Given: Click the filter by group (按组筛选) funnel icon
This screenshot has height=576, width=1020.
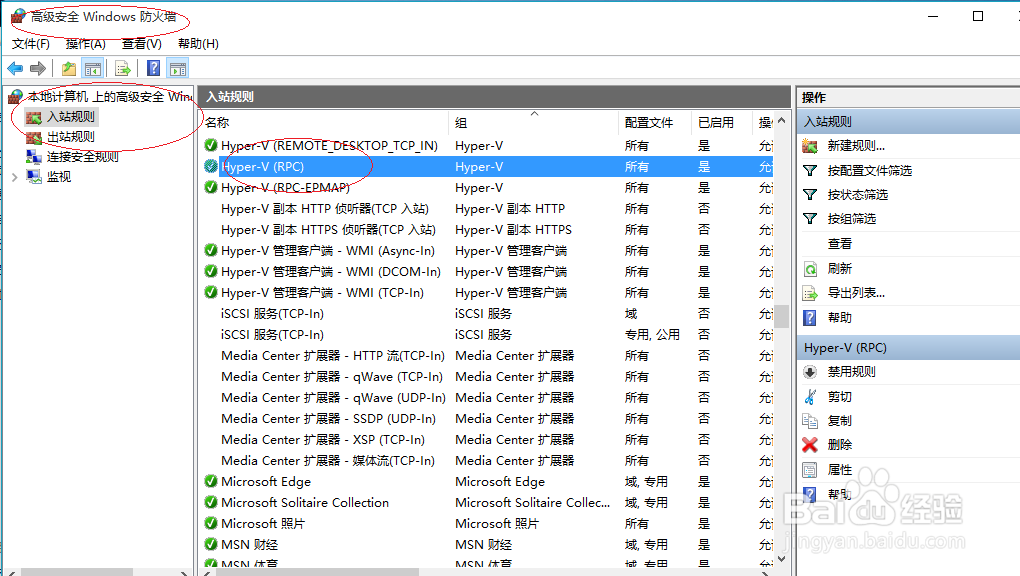Looking at the screenshot, I should 810,219.
